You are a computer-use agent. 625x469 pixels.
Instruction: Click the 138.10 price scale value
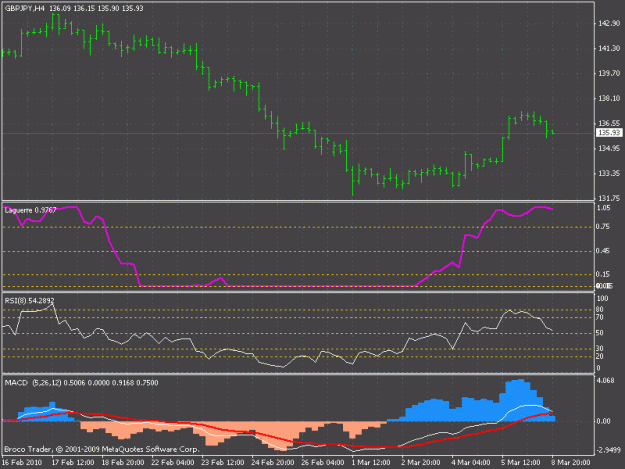(x=609, y=98)
